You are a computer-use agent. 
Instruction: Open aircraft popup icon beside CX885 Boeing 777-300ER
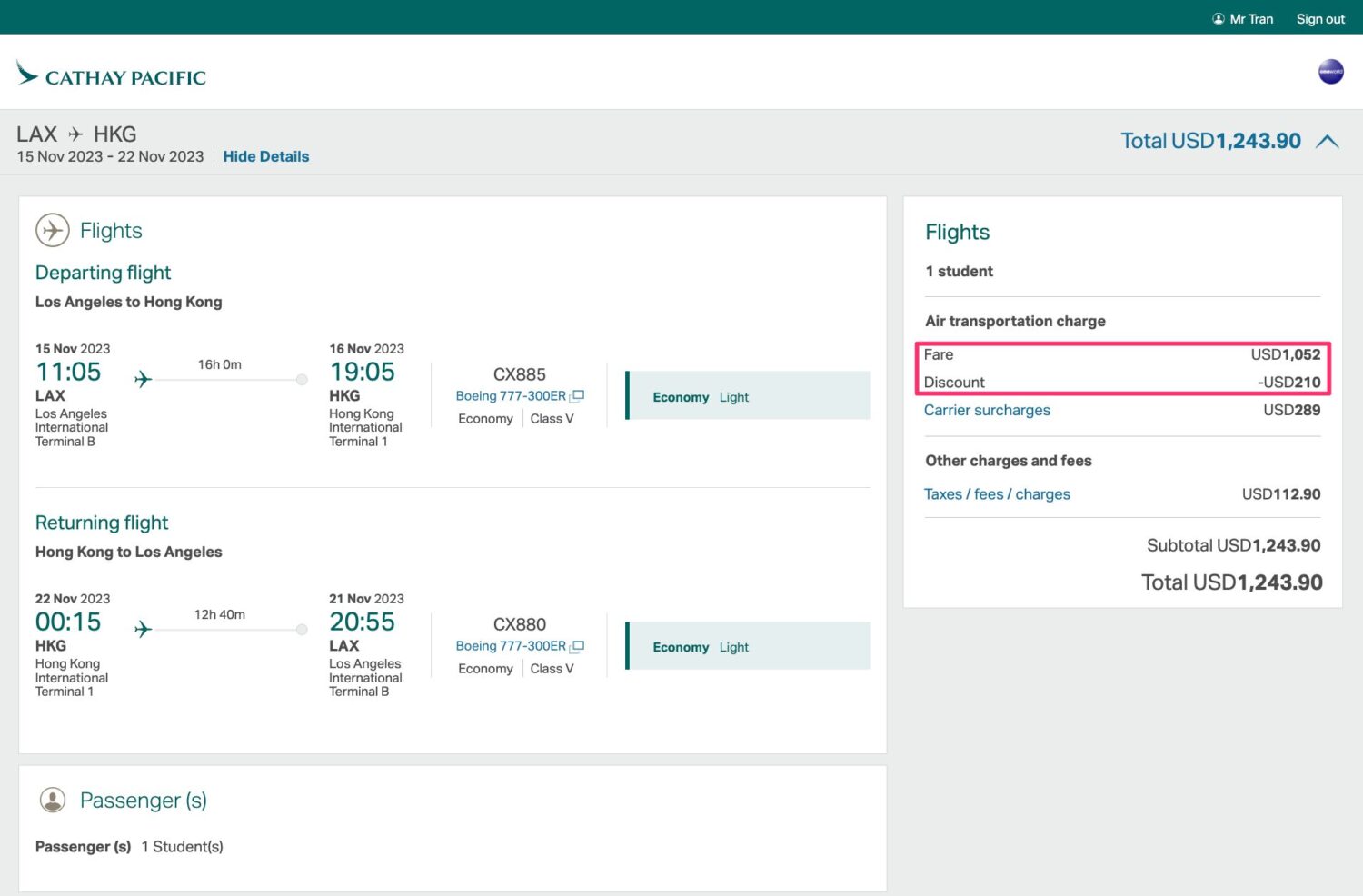click(577, 396)
